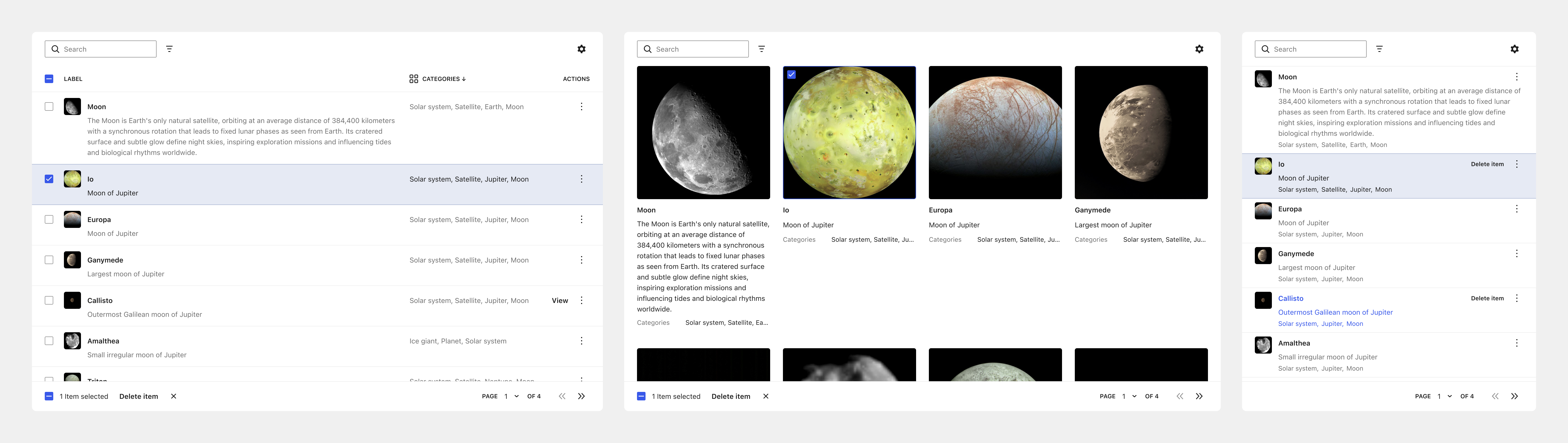Open the more-actions dots for Amalthea table row
This screenshot has width=1568, height=443.
tap(581, 341)
